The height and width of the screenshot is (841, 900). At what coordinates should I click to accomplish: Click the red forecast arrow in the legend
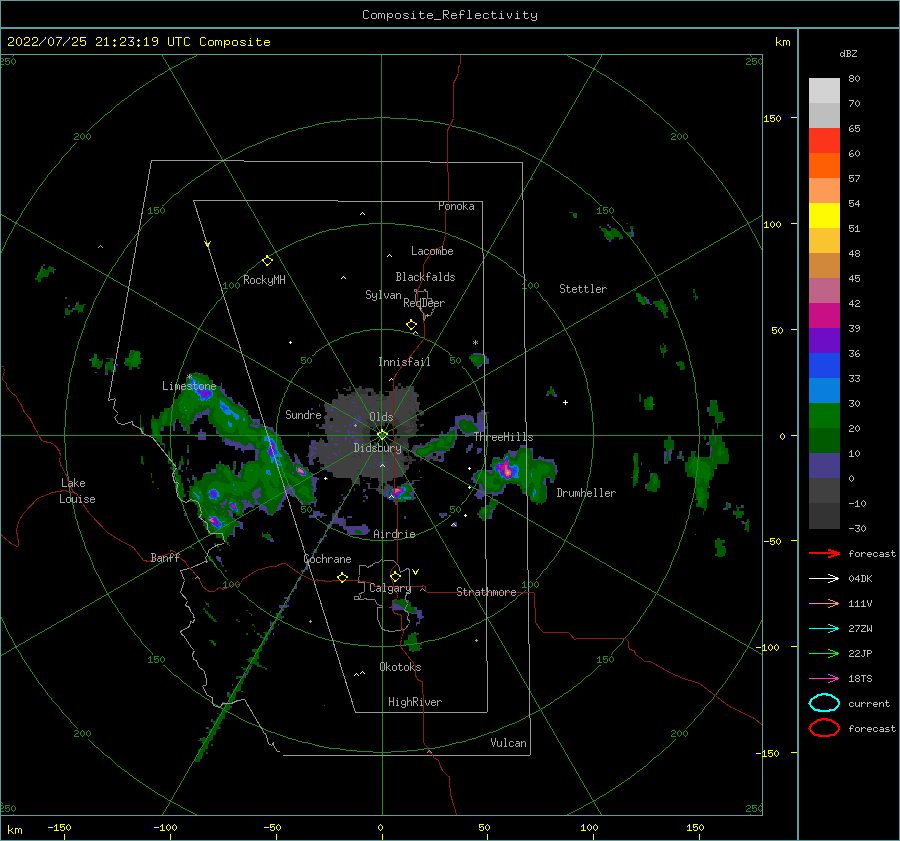click(x=824, y=553)
